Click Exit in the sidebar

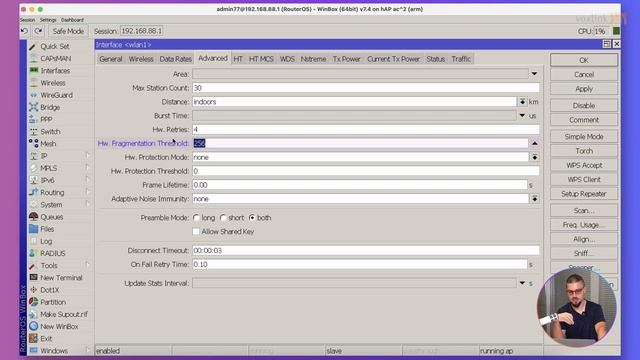coord(46,339)
